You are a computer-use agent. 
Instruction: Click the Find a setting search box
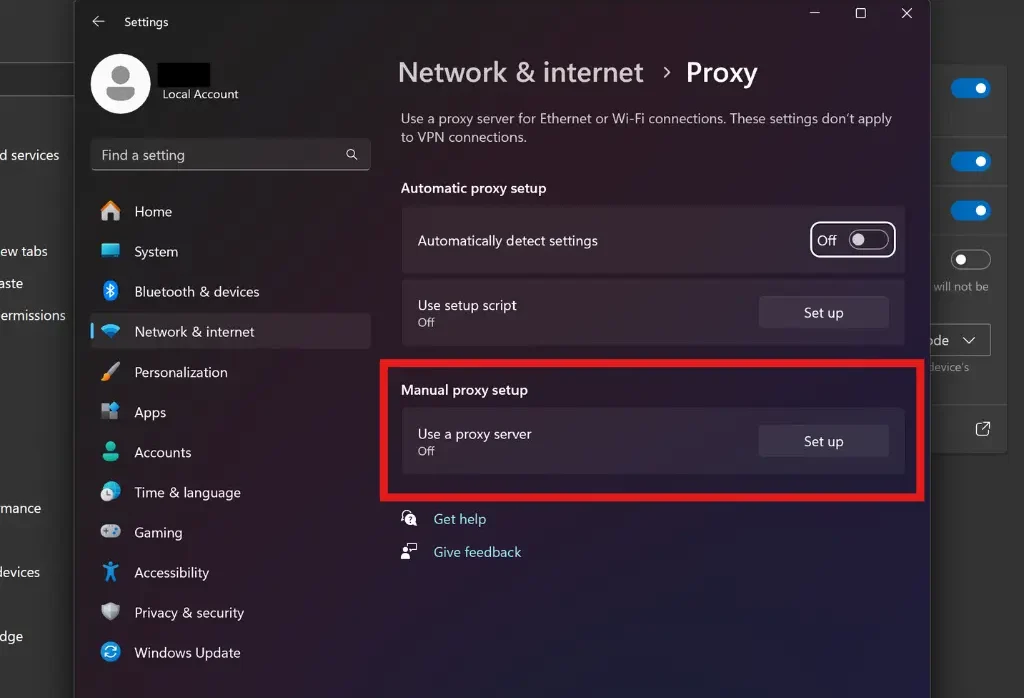231,155
